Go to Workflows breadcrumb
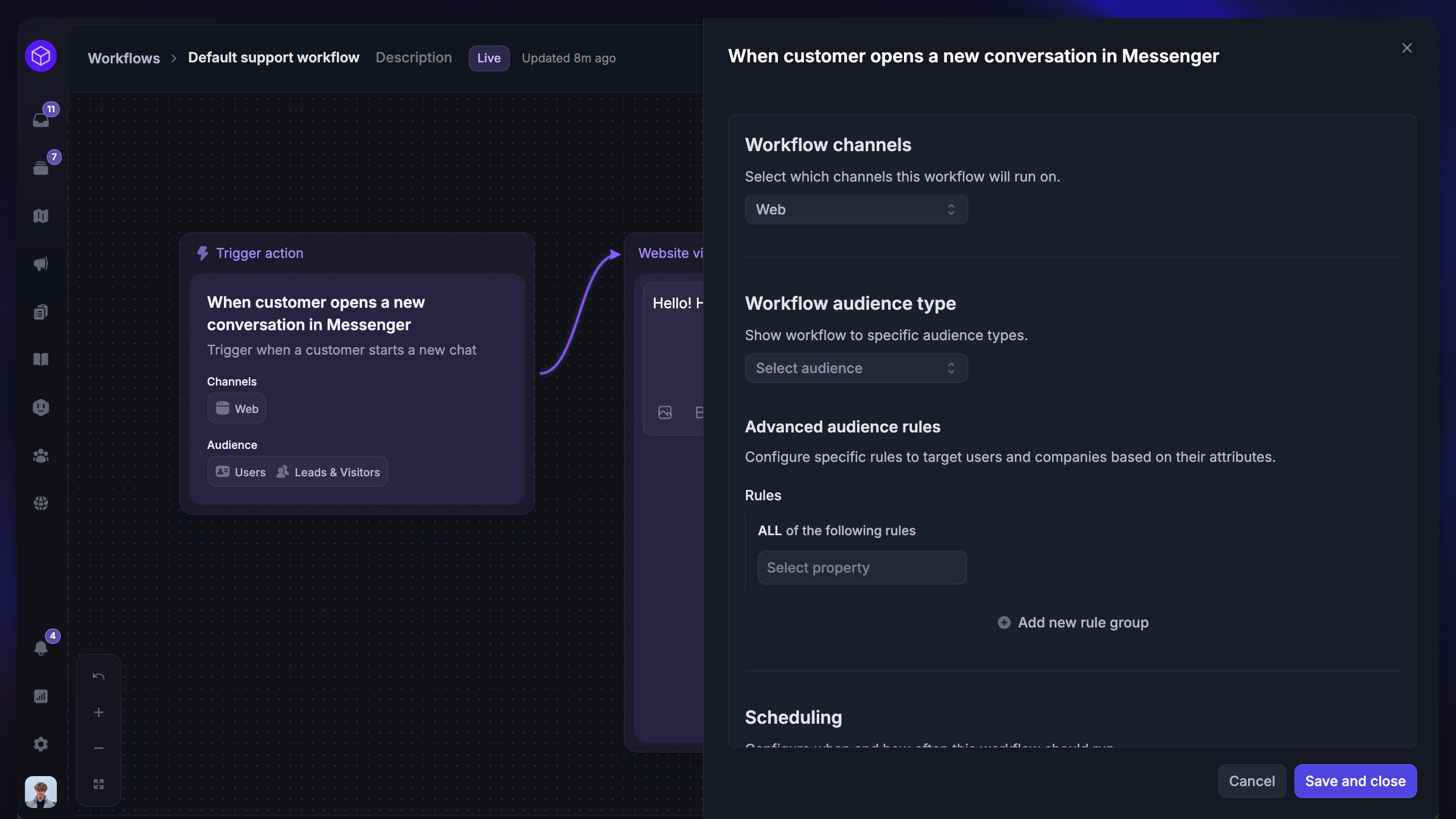 point(124,58)
